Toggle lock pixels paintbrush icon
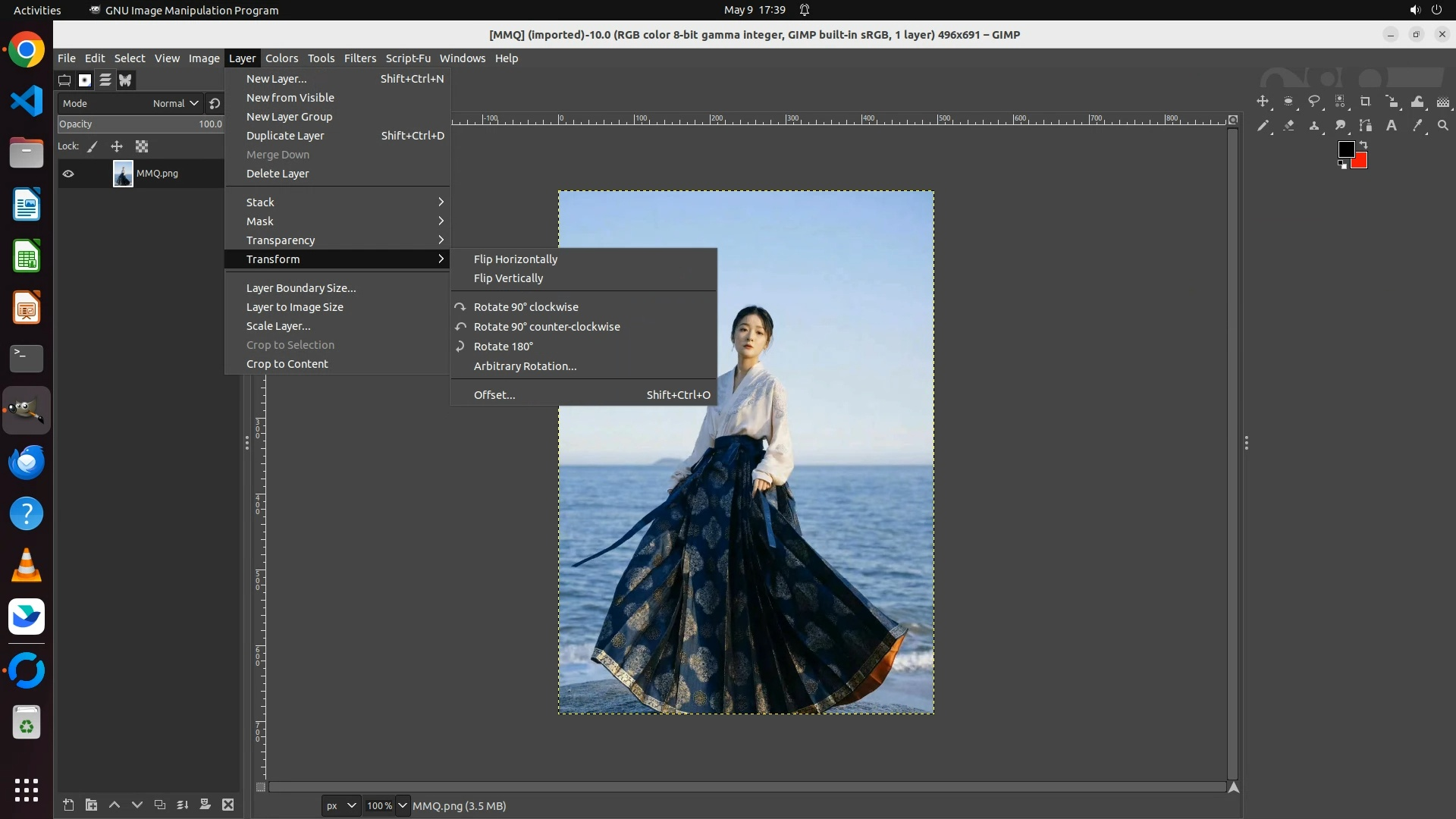 pyautogui.click(x=93, y=146)
